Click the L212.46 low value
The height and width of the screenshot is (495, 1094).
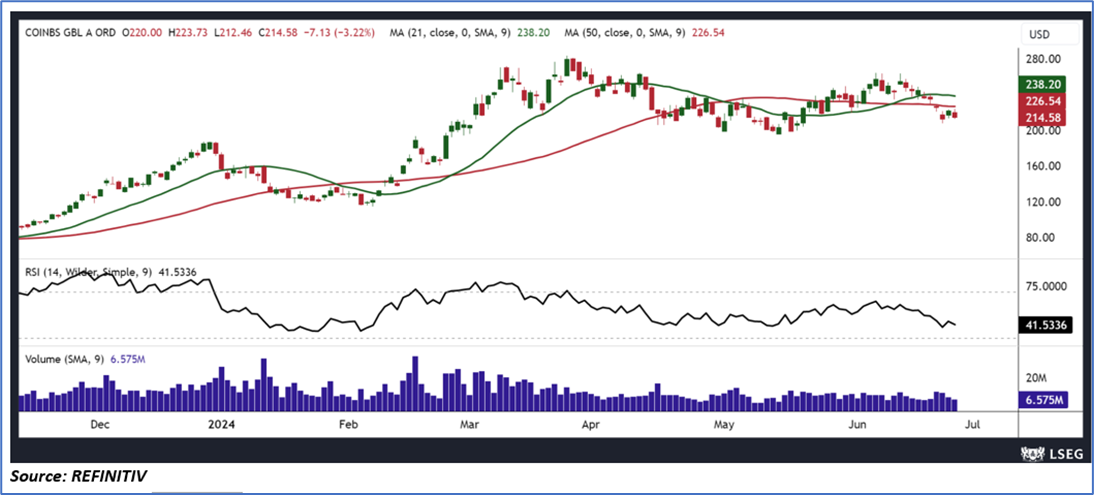[x=232, y=31]
